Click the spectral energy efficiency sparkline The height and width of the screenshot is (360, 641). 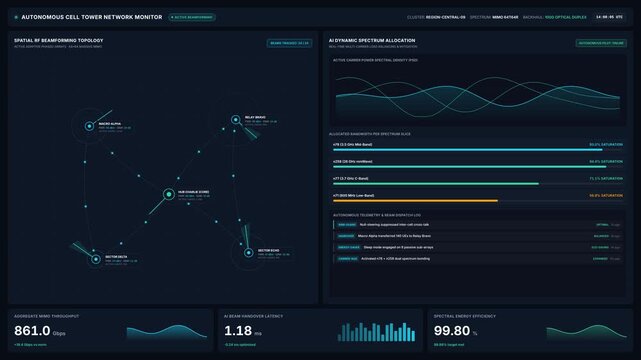(x=587, y=332)
